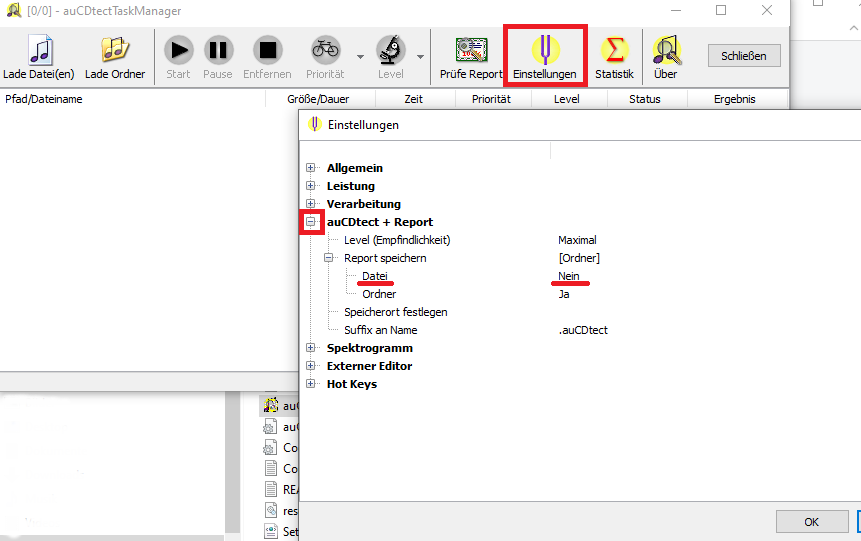This screenshot has width=861, height=541.
Task: Expand the Leistung settings node
Action: (x=311, y=186)
